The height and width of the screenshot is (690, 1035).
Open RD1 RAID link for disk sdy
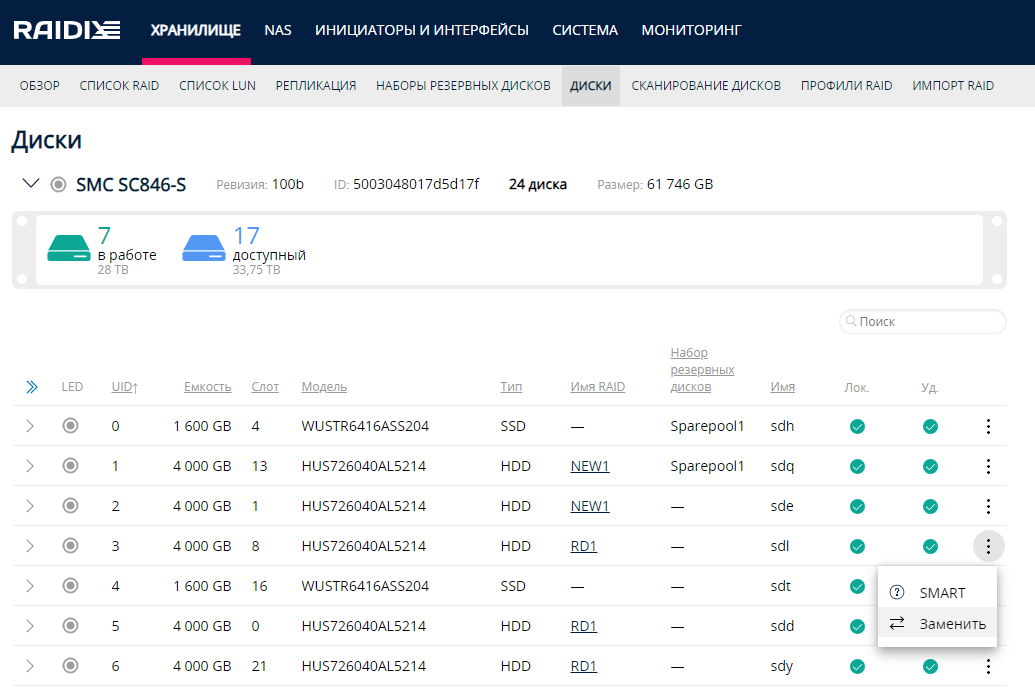(584, 667)
